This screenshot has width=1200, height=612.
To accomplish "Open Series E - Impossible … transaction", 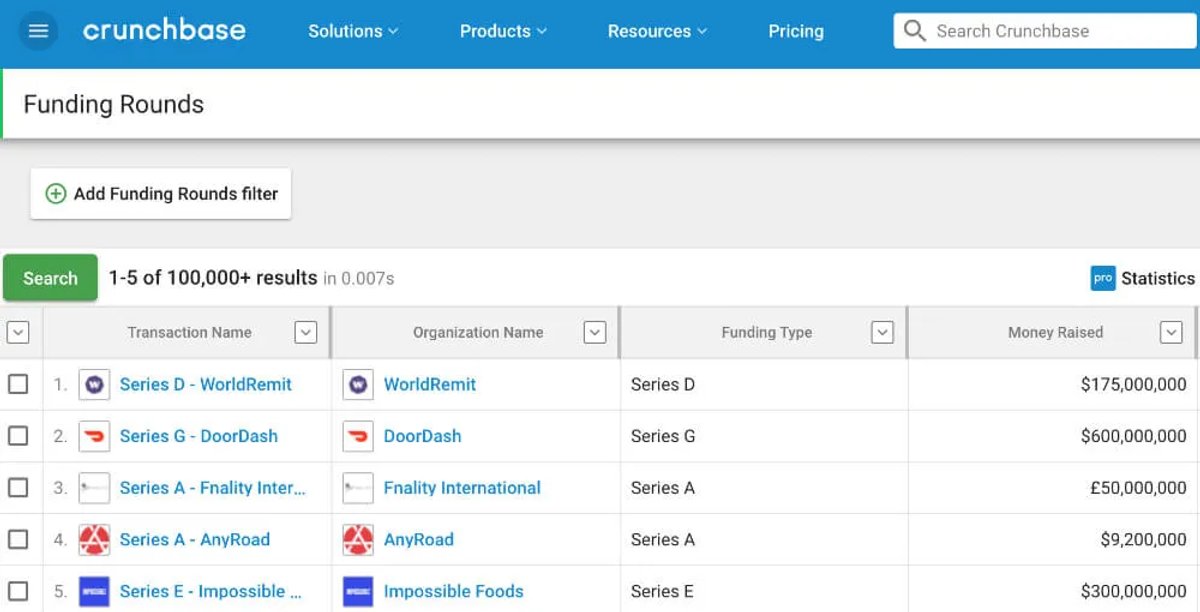I will (x=211, y=591).
